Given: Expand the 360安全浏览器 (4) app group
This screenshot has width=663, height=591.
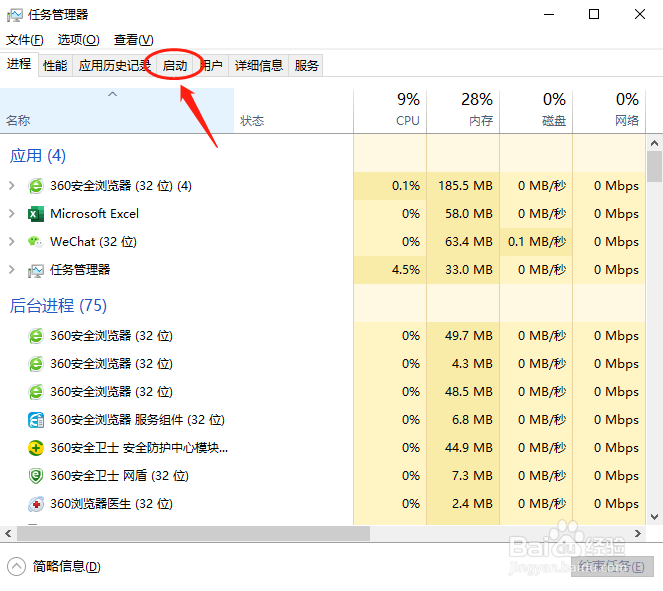Looking at the screenshot, I should point(12,186).
